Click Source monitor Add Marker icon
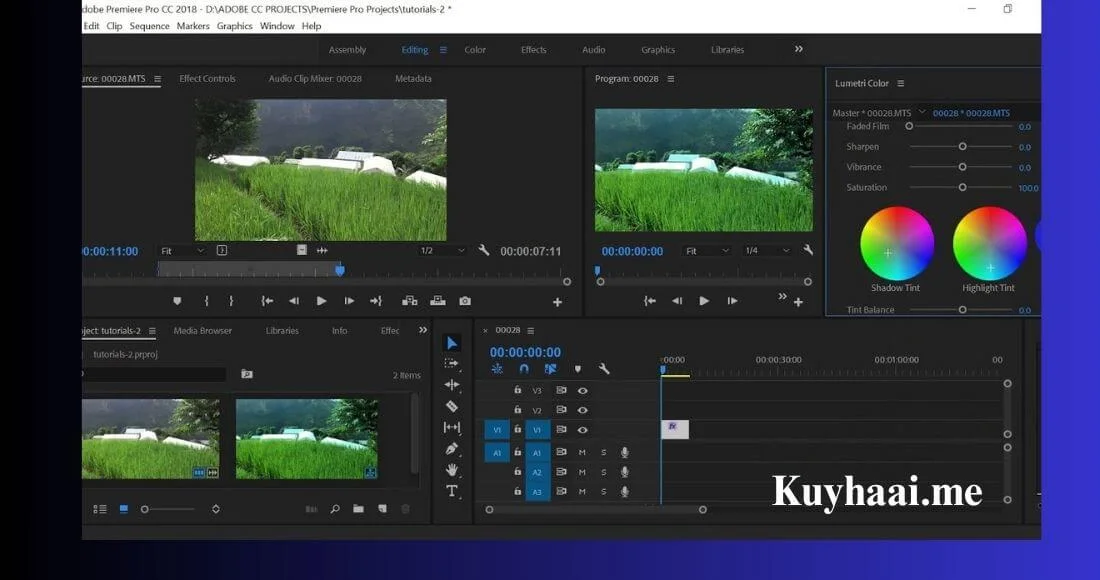1100x580 pixels. point(177,301)
